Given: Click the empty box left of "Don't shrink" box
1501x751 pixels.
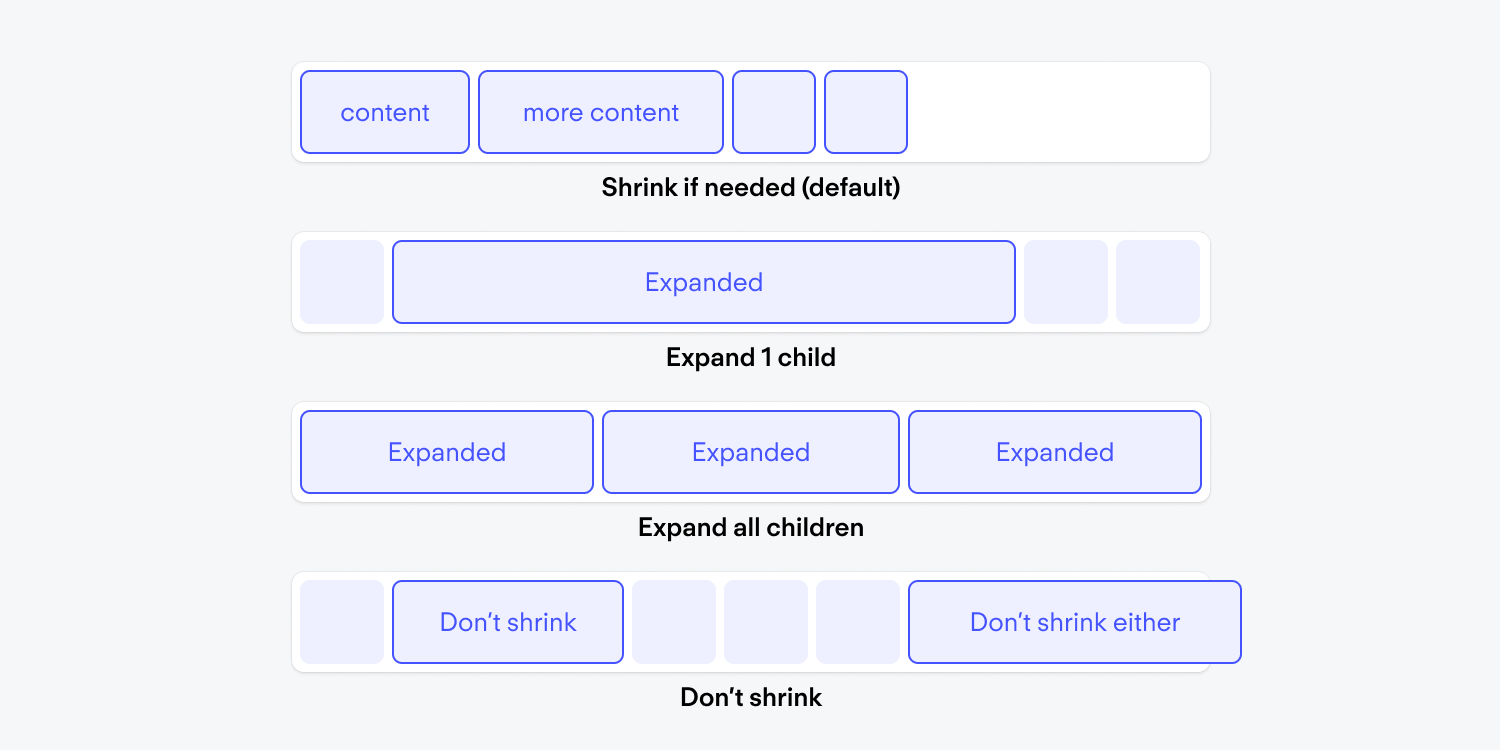Looking at the screenshot, I should point(342,622).
